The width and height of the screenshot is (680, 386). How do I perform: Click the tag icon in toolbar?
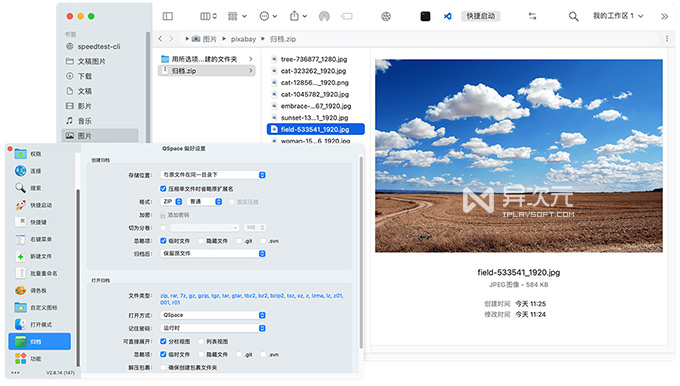click(x=347, y=16)
